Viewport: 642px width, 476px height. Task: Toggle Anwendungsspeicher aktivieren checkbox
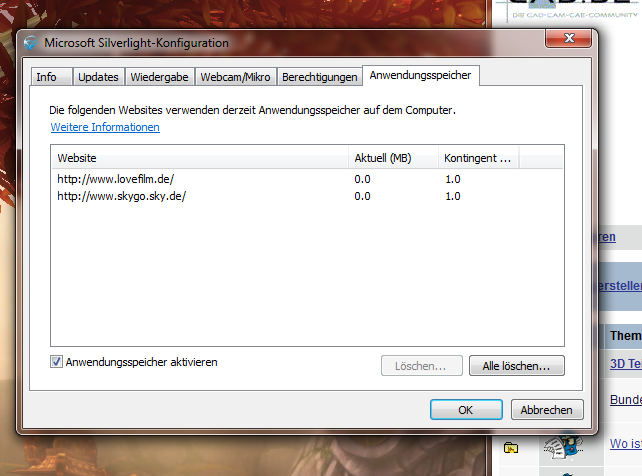[x=56, y=361]
